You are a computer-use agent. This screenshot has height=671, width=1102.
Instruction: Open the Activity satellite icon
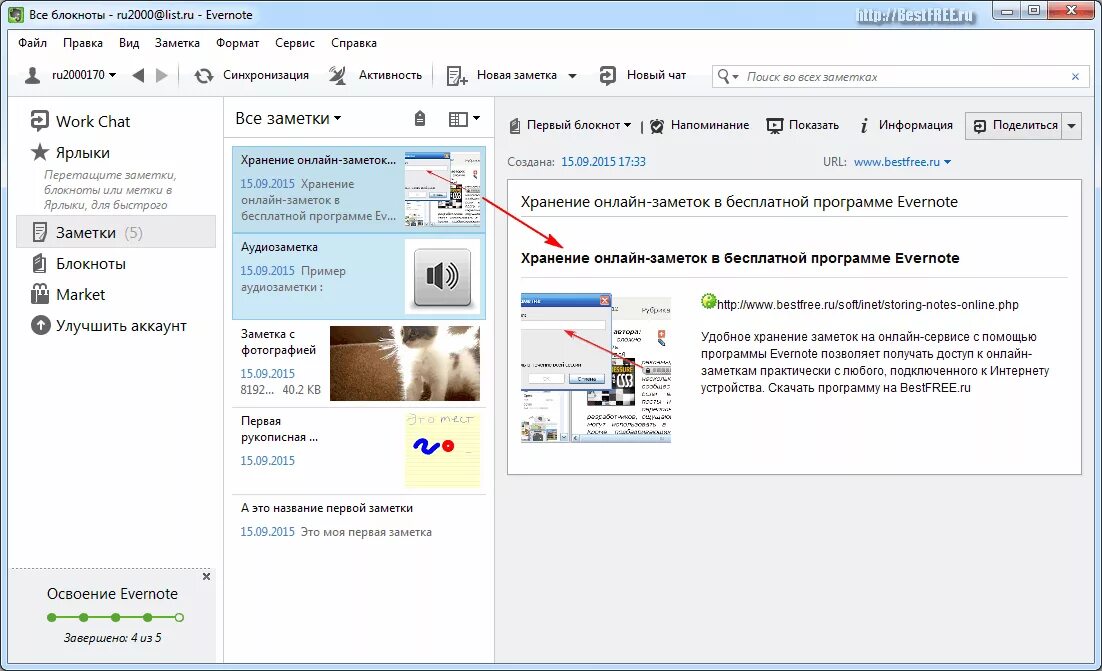coord(337,75)
